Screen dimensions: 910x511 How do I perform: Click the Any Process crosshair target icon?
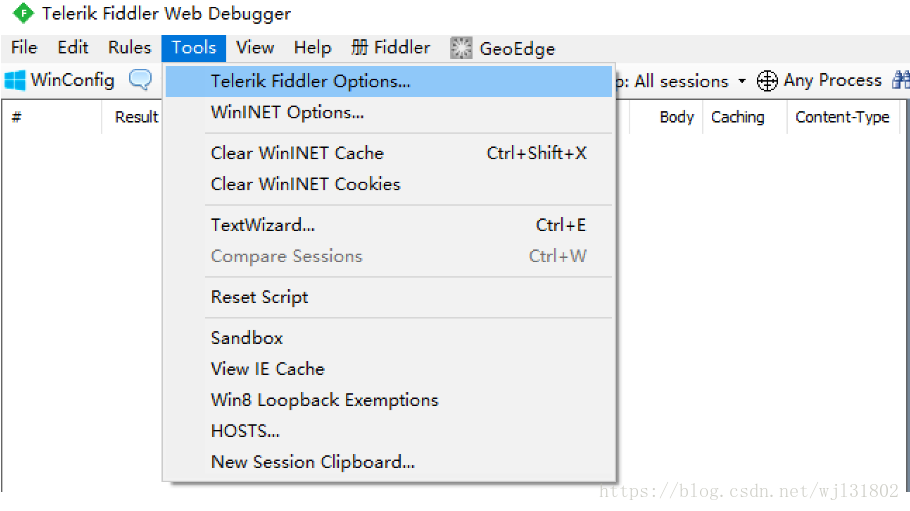tap(767, 81)
